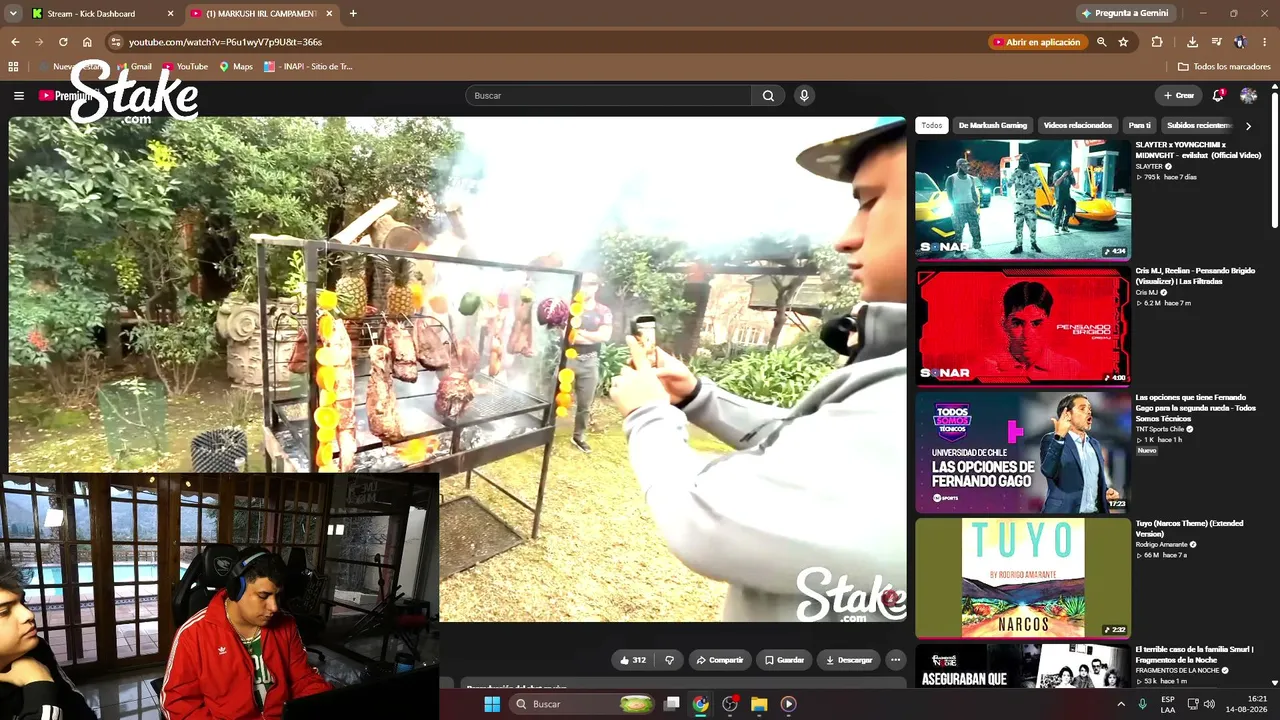The height and width of the screenshot is (720, 1280).
Task: Open the media player icon on the taskbar
Action: 788,704
